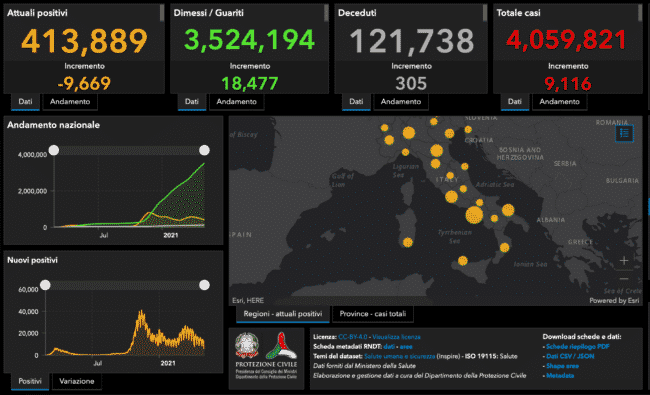Open Dati tab under Totale casi
Image resolution: width=650 pixels, height=395 pixels.
click(515, 102)
